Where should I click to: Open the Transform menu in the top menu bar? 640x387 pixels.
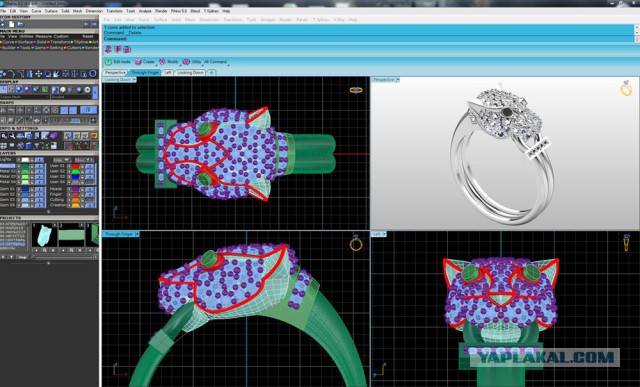(x=114, y=11)
